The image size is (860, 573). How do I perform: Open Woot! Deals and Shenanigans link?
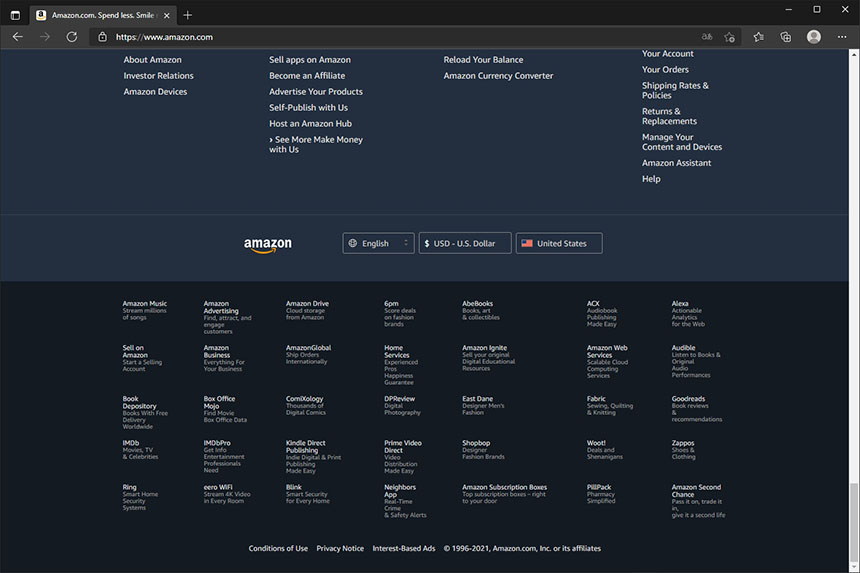[x=604, y=450]
